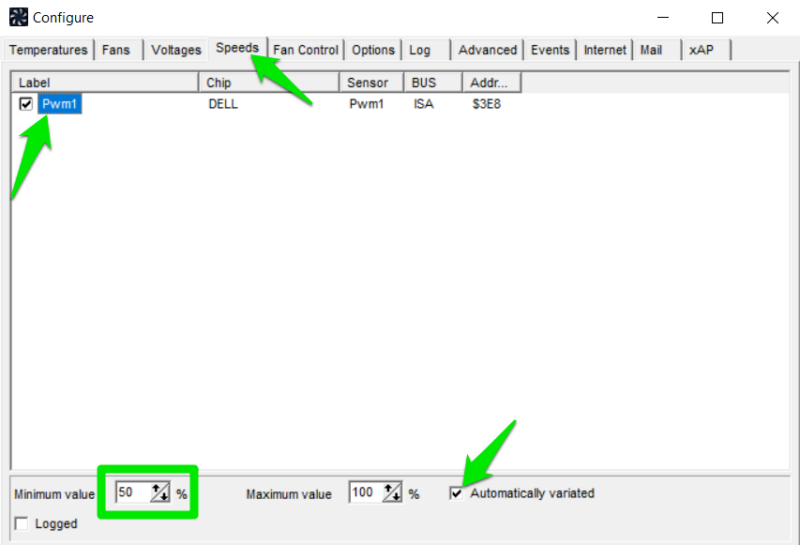The image size is (800, 545).
Task: Show the Events tab
Action: 550,50
